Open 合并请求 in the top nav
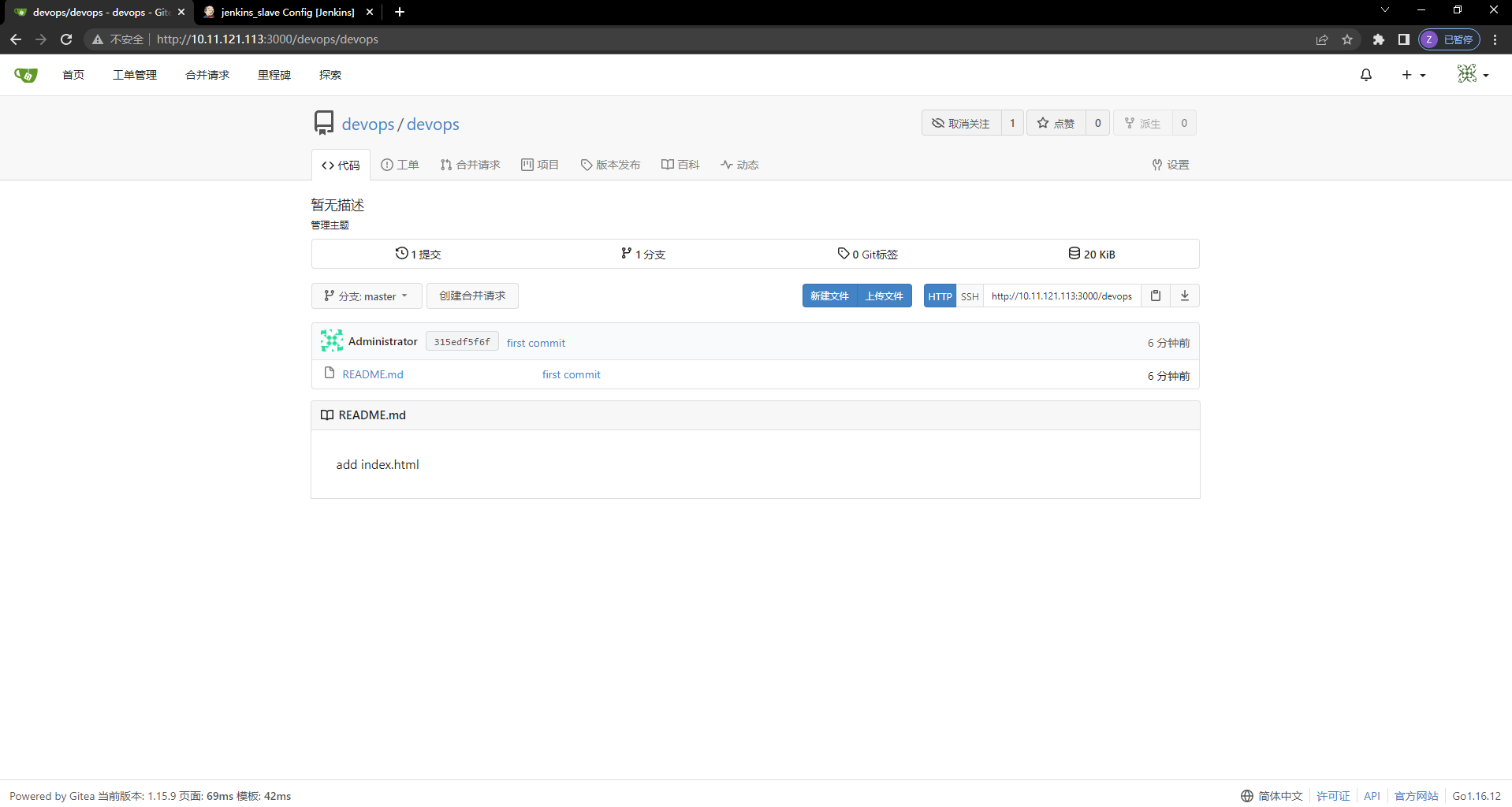The image size is (1512, 807). (207, 75)
